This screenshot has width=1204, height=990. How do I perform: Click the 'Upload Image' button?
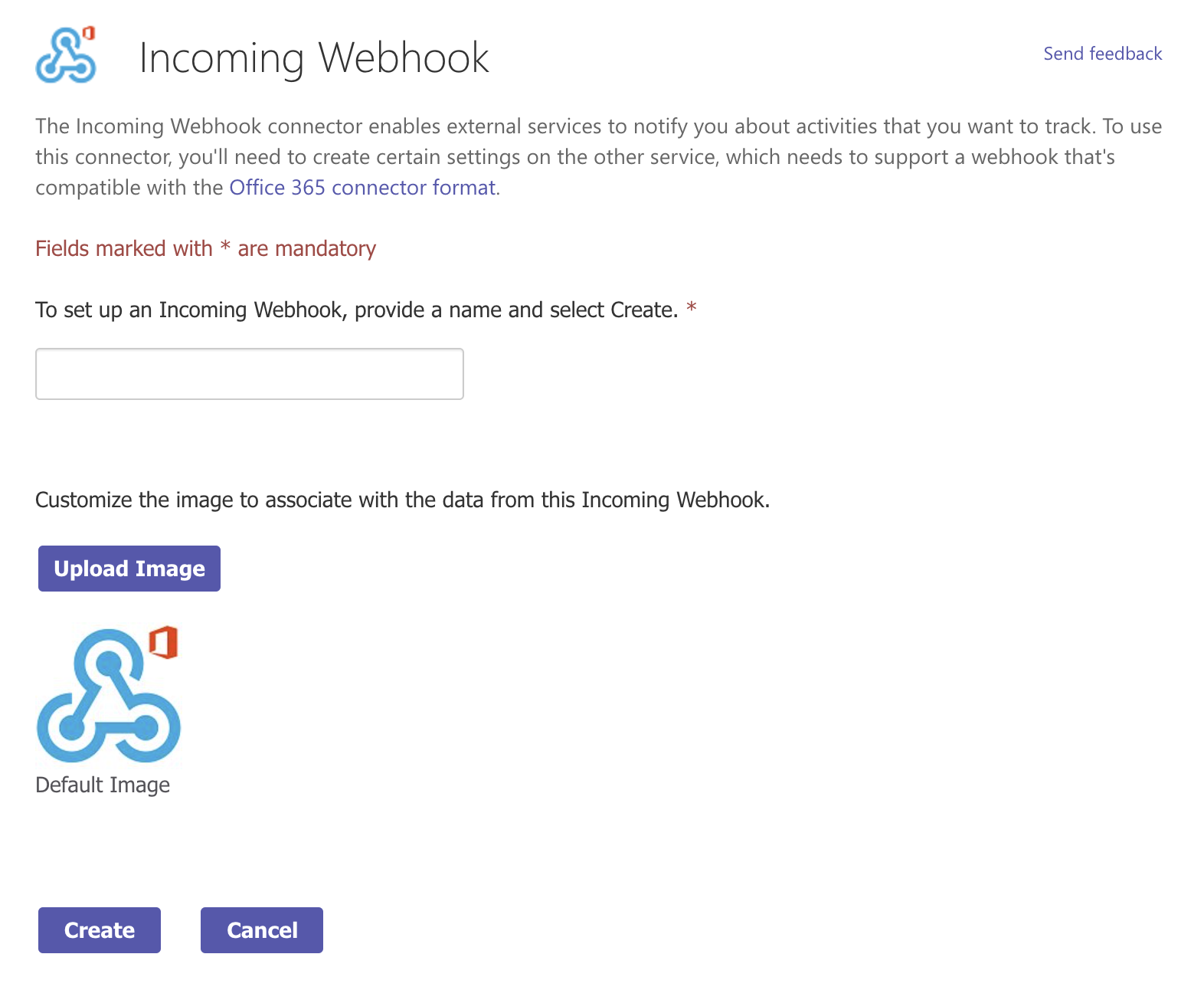point(128,568)
